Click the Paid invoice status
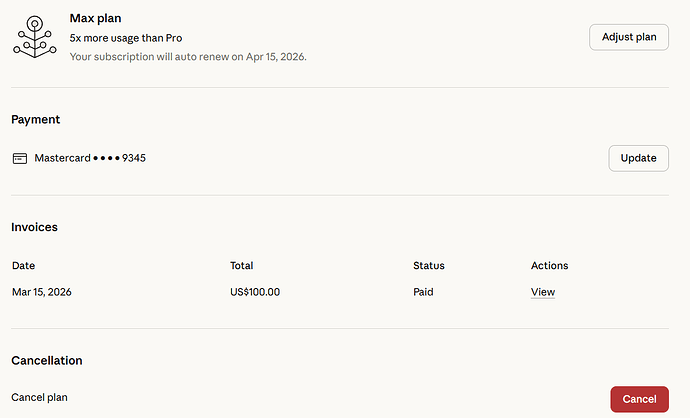 [x=425, y=292]
